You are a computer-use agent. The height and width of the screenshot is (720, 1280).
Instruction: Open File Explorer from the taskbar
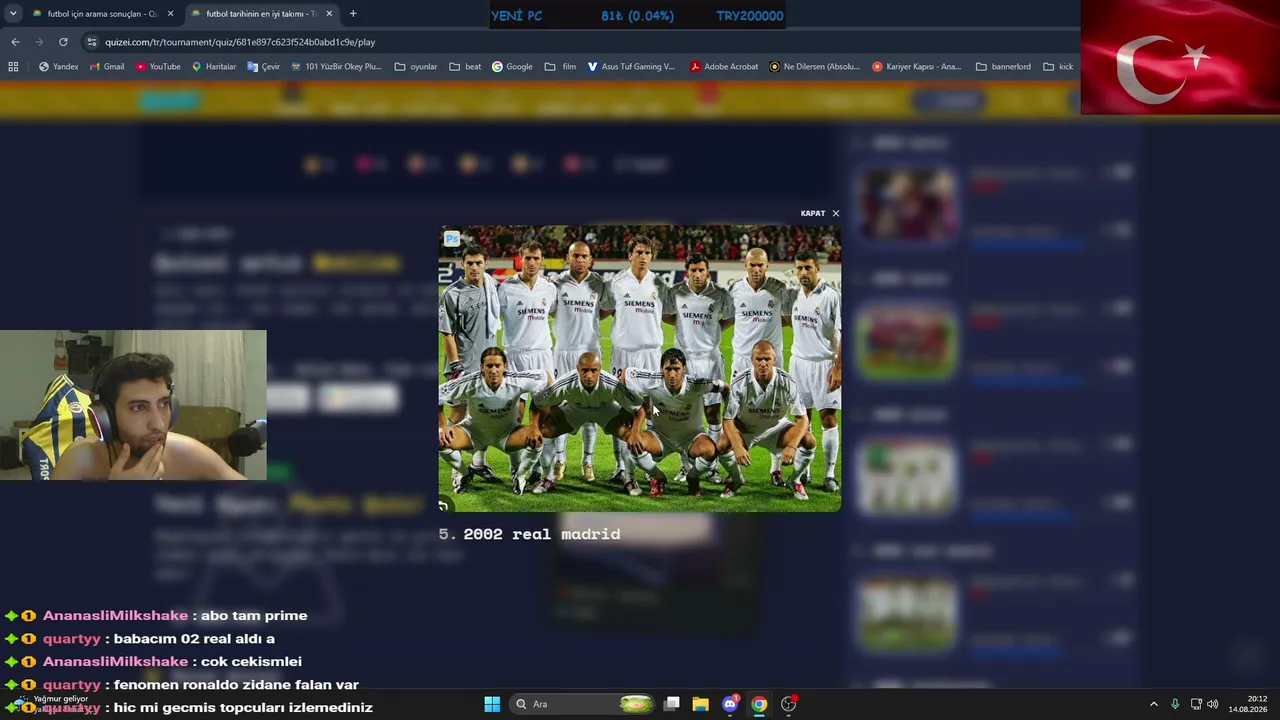click(700, 704)
